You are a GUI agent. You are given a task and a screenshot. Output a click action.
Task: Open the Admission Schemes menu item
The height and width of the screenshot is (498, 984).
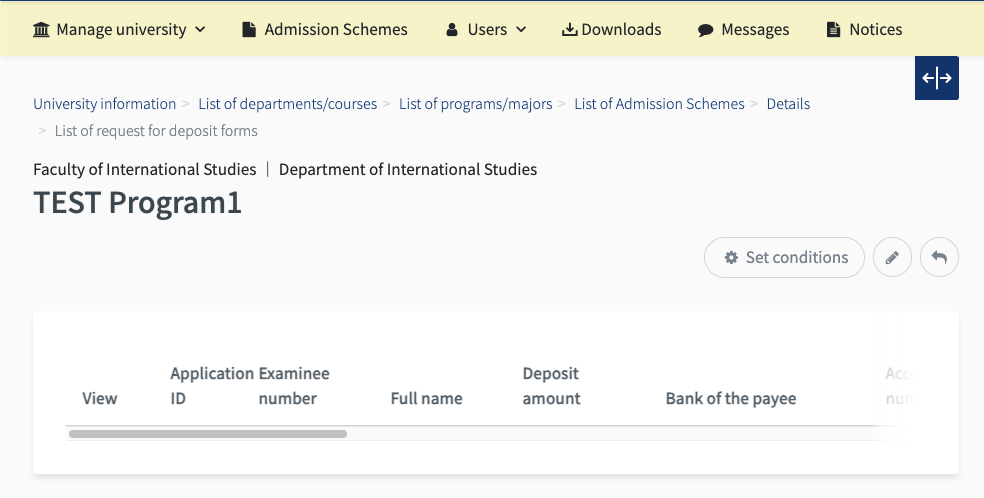336,29
